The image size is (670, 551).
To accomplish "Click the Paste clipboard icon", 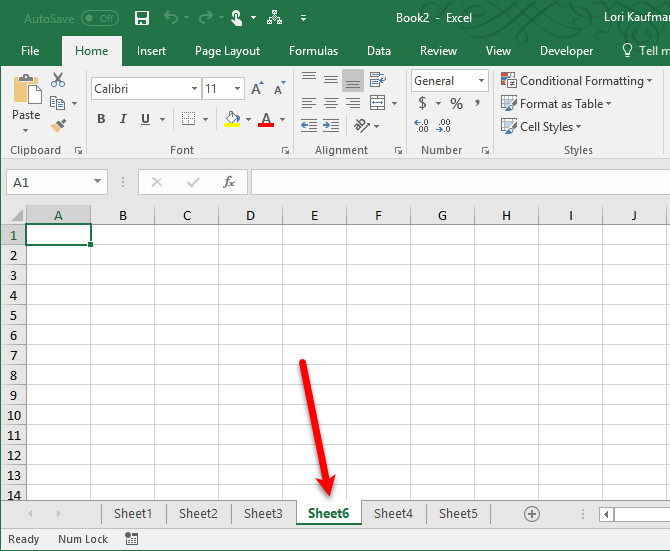I will click(x=27, y=89).
